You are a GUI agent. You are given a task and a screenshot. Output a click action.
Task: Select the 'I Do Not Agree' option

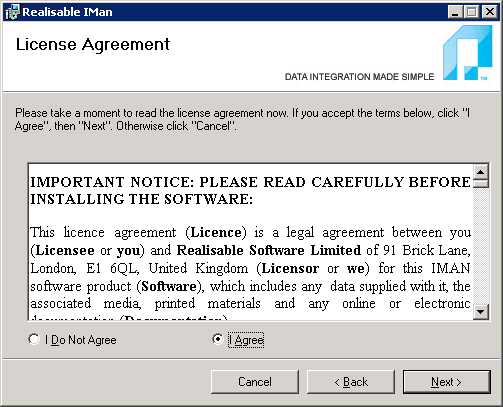(73, 340)
